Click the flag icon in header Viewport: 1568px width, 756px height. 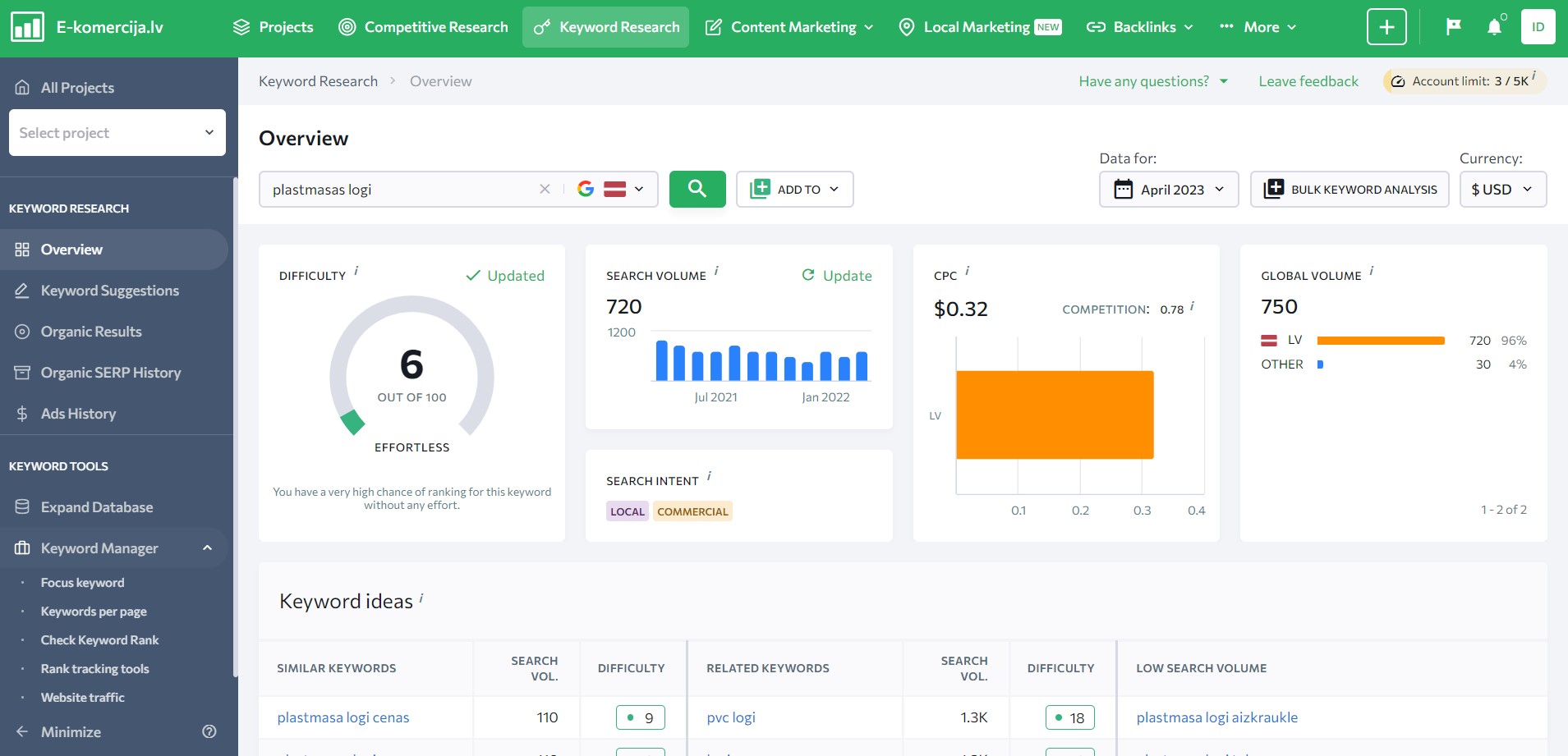[1453, 27]
